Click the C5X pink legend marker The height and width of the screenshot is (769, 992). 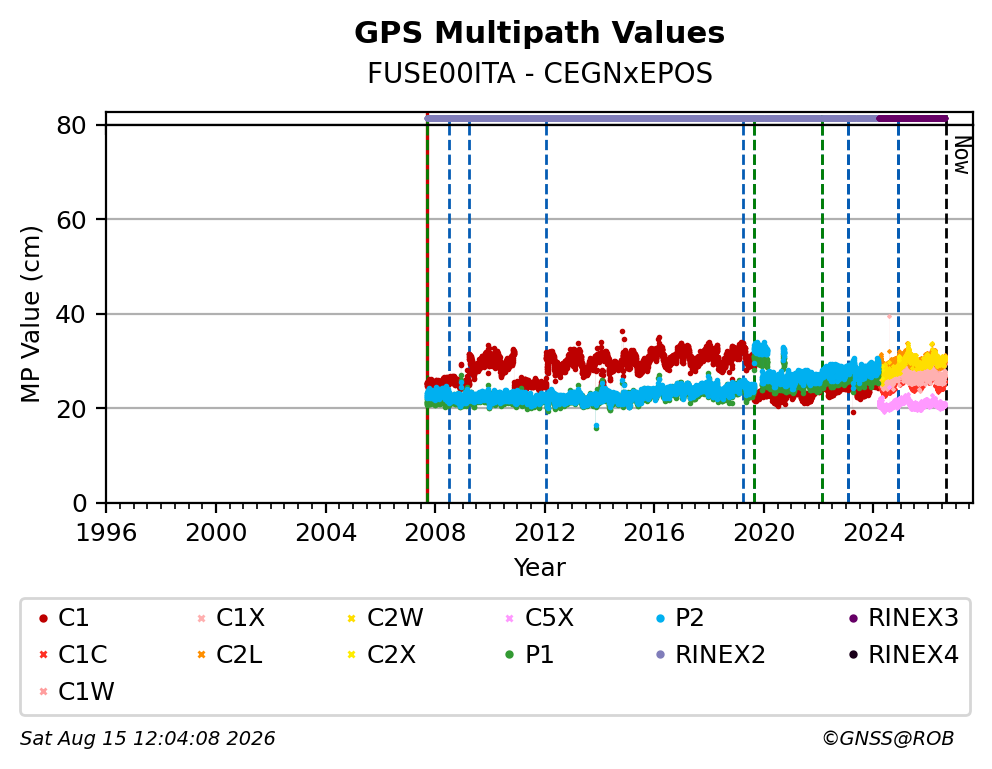pos(509,618)
